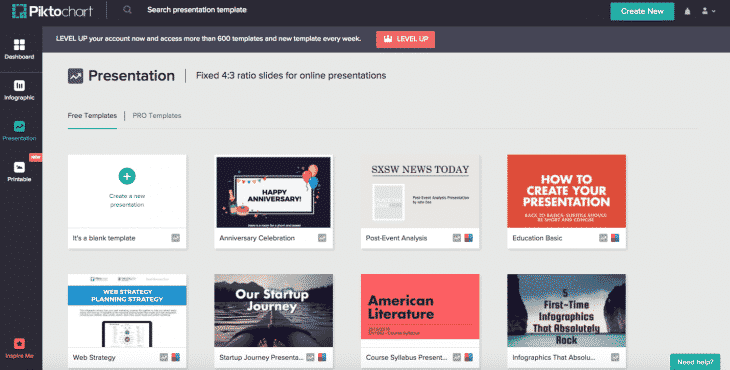Open Printable section in sidebar
730x370 pixels.
pos(19,172)
